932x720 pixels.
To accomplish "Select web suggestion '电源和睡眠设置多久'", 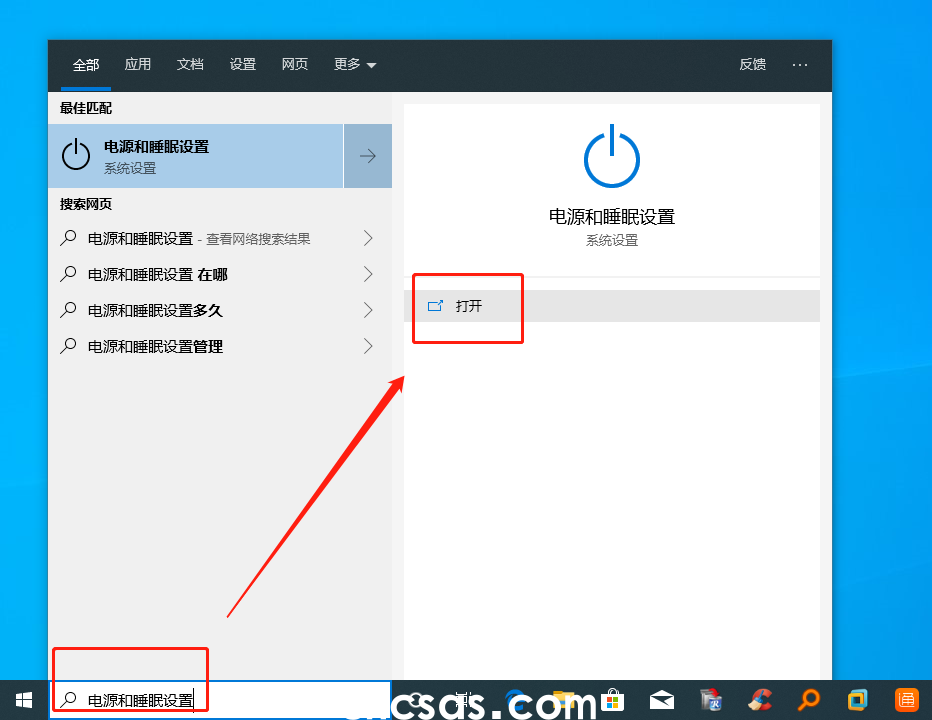I will pos(220,310).
